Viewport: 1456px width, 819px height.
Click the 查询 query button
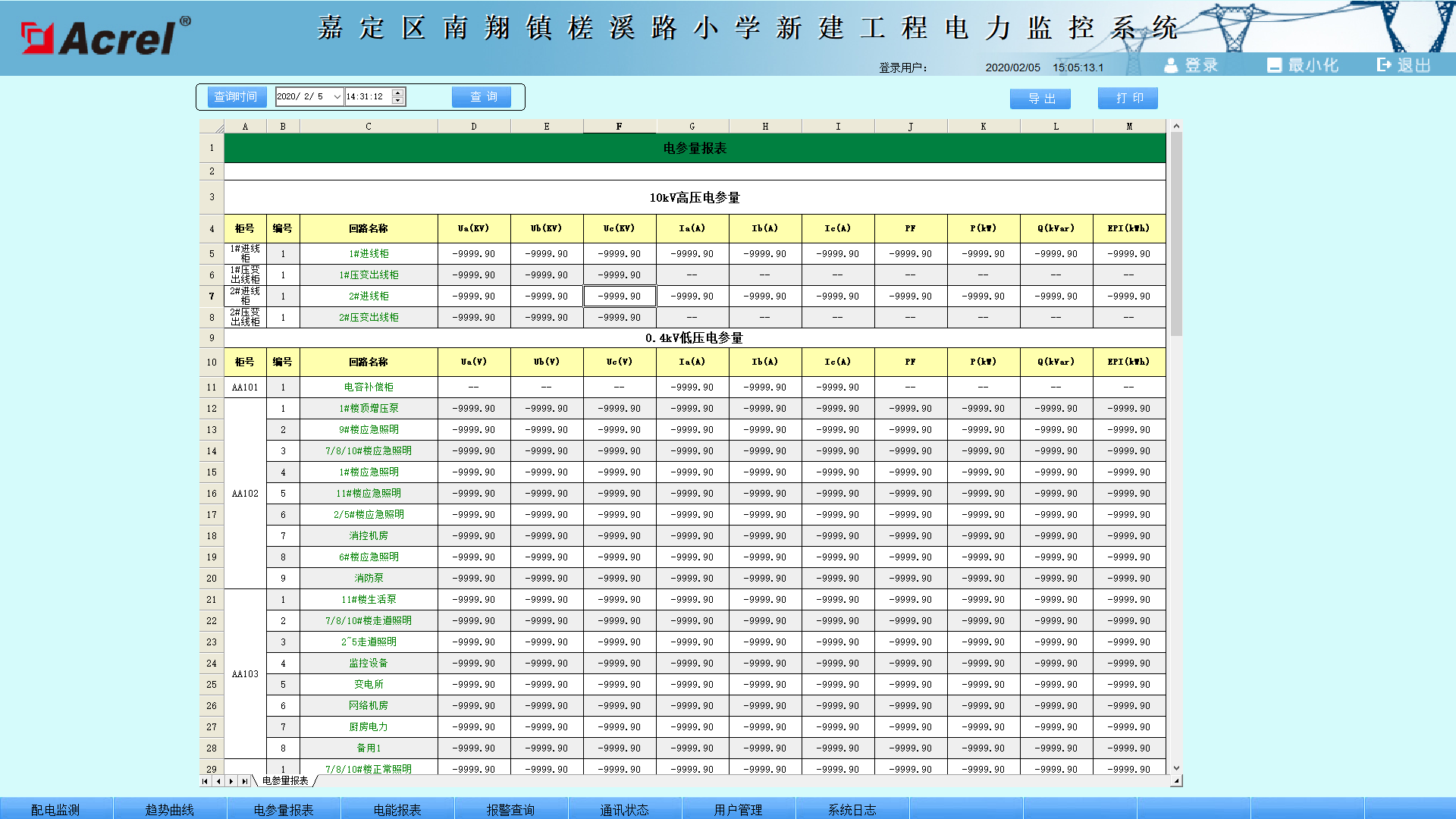pos(482,97)
